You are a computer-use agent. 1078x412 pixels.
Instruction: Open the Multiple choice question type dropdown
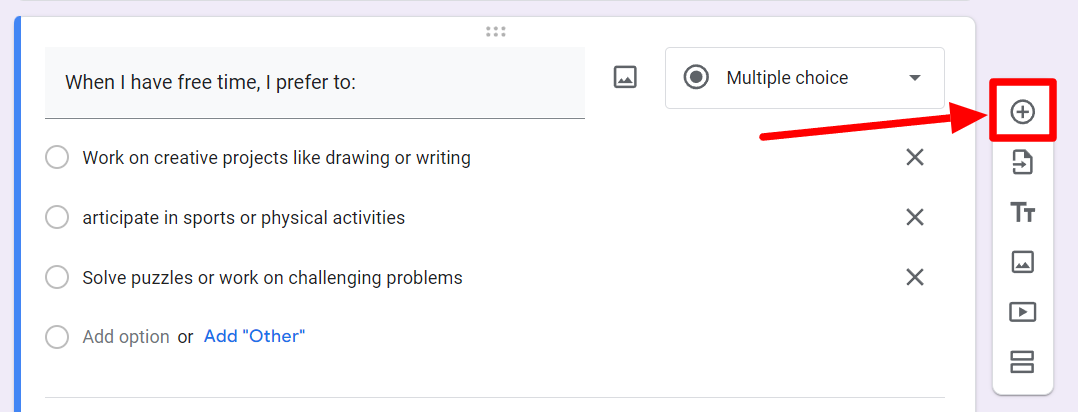(x=804, y=78)
